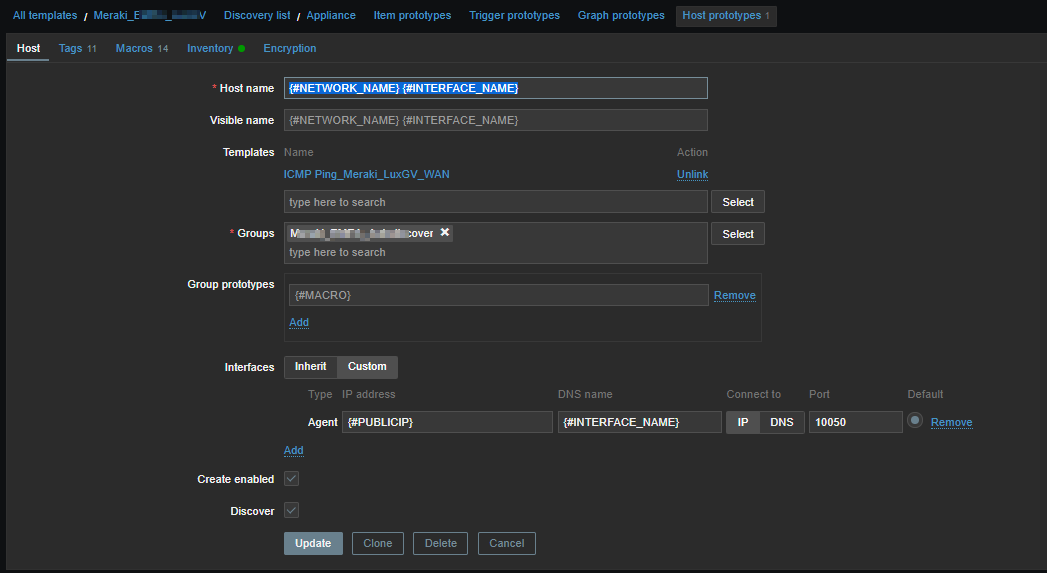
Task: Switch to the Encryption tab
Action: (x=289, y=48)
